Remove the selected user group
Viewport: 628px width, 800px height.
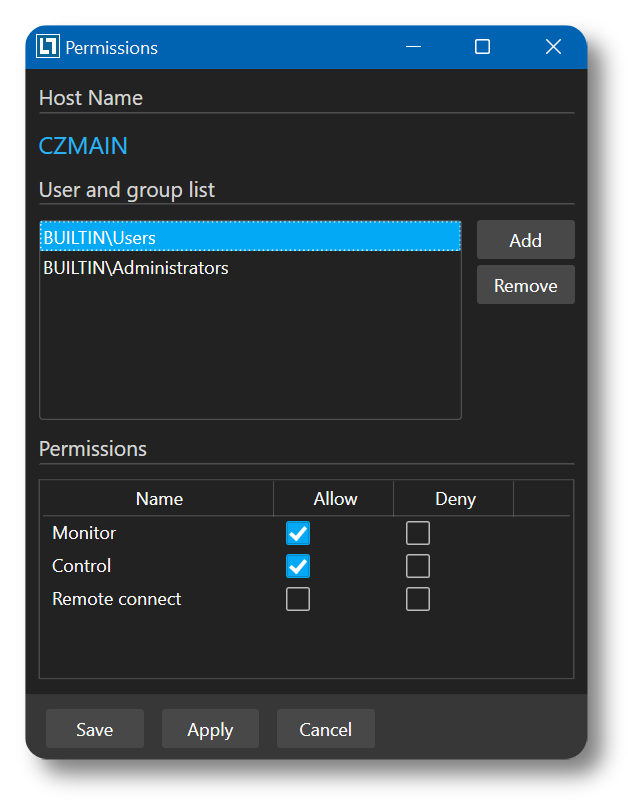(525, 284)
